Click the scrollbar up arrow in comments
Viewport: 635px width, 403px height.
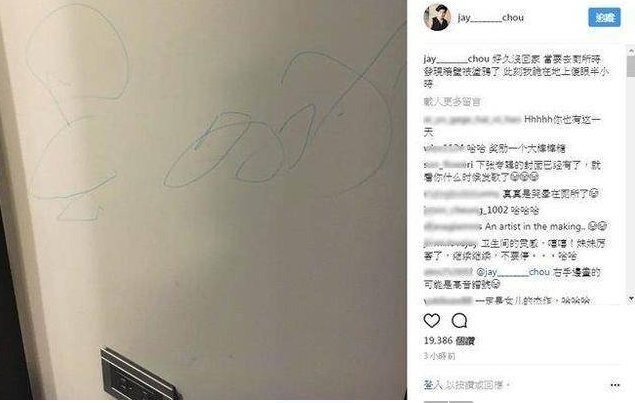coord(631,51)
